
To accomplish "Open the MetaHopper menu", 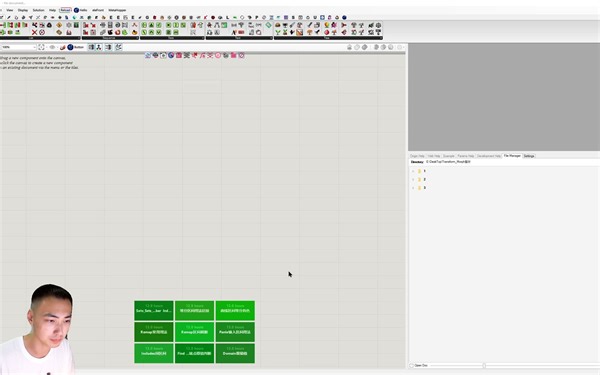I will tap(117, 10).
